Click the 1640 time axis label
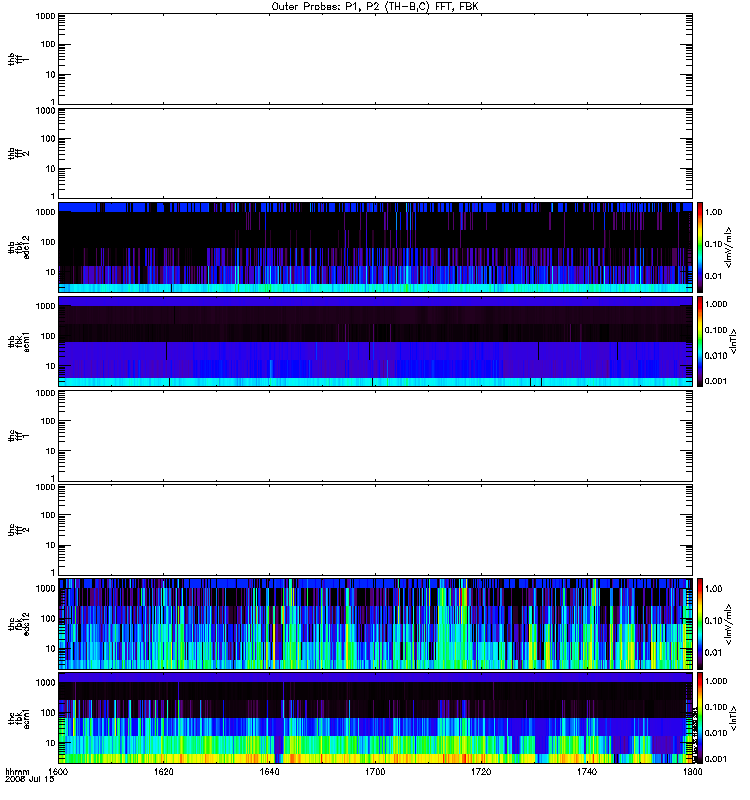The image size is (750, 800). tap(269, 771)
